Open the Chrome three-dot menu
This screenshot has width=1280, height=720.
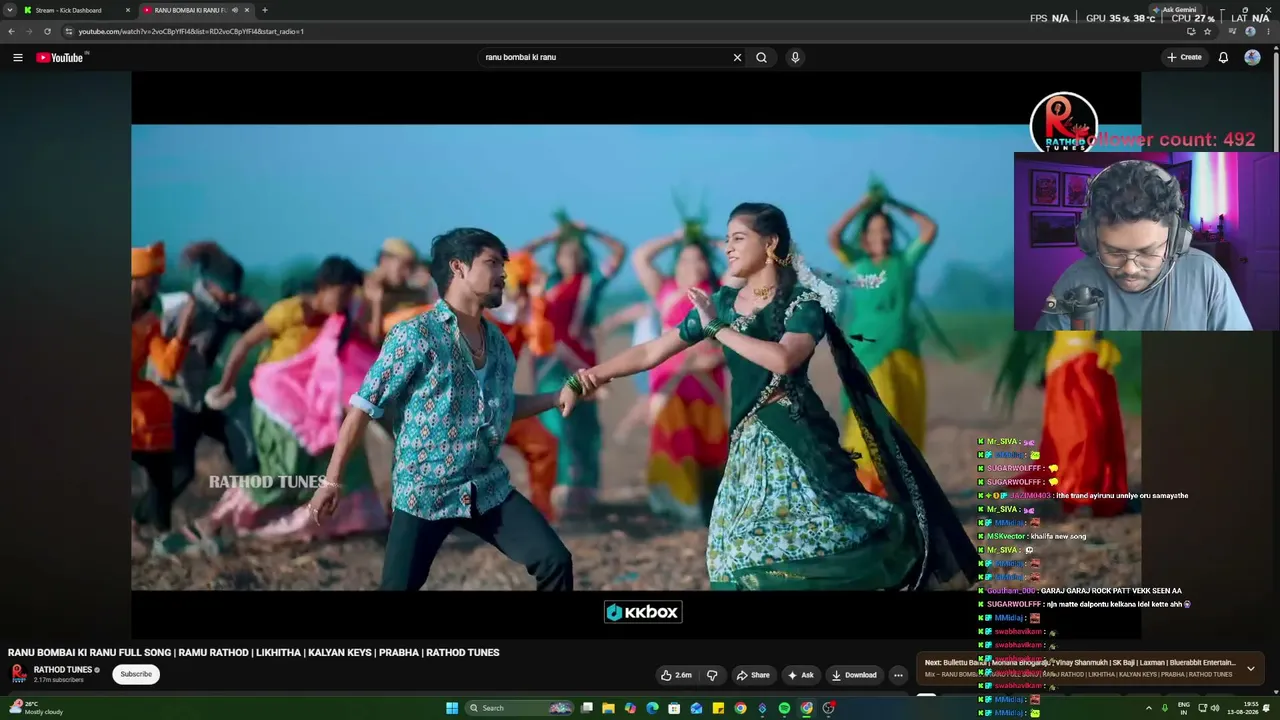pyautogui.click(x=1268, y=31)
